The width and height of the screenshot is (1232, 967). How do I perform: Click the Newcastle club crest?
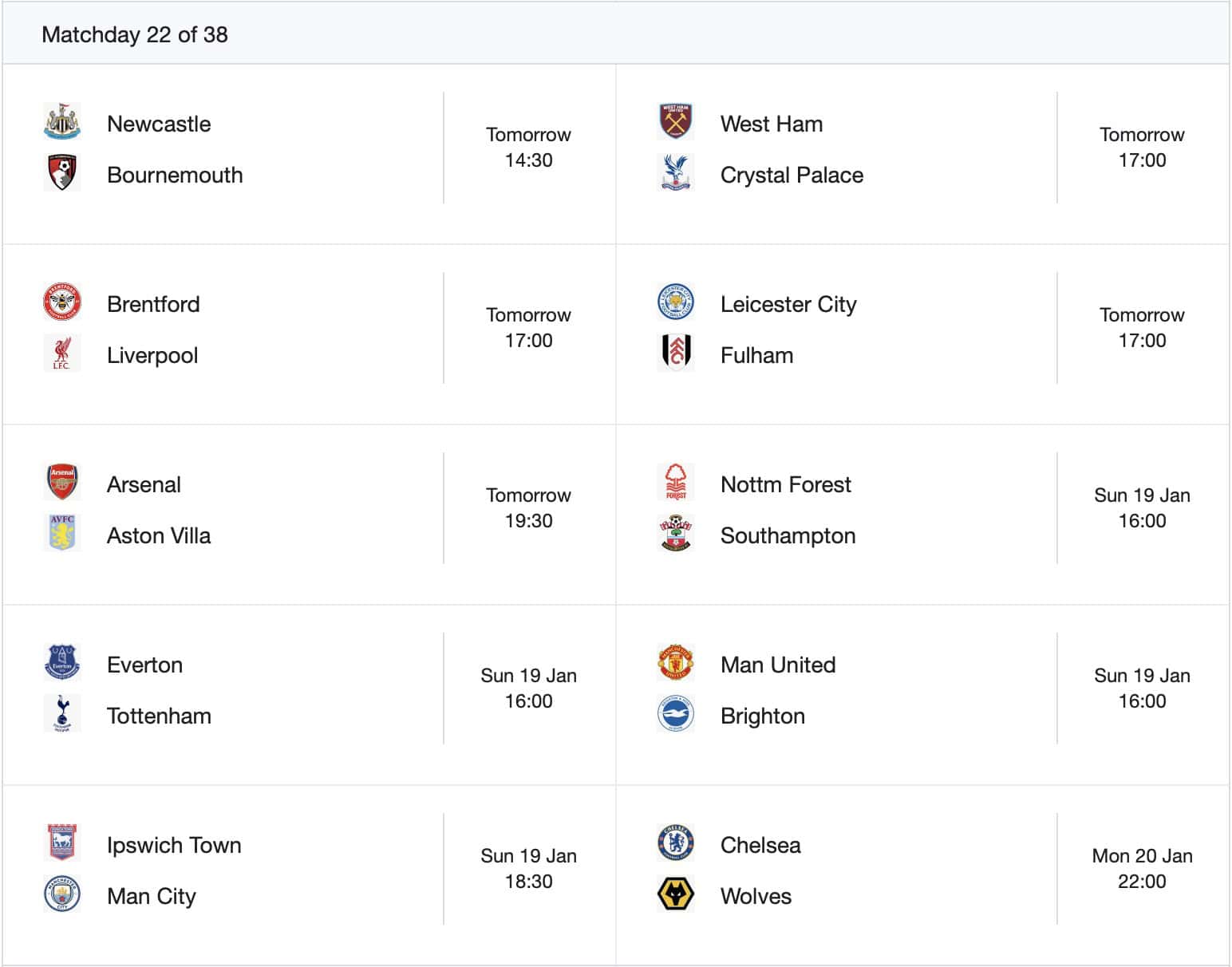point(61,122)
